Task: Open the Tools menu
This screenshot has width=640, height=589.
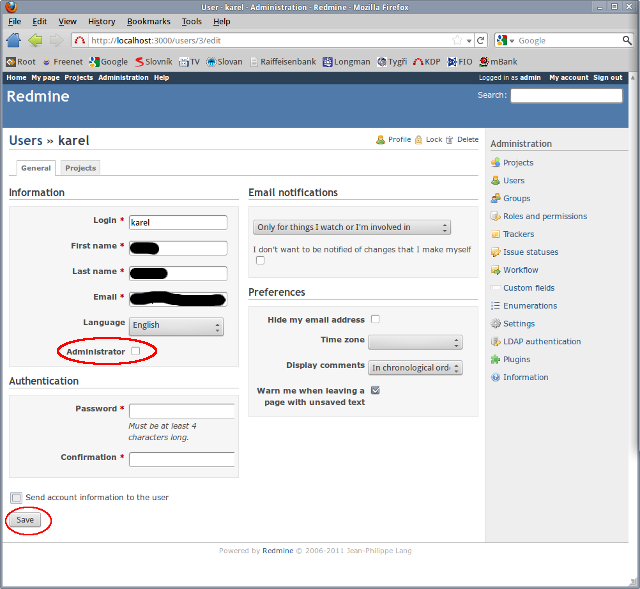Action: pos(192,22)
